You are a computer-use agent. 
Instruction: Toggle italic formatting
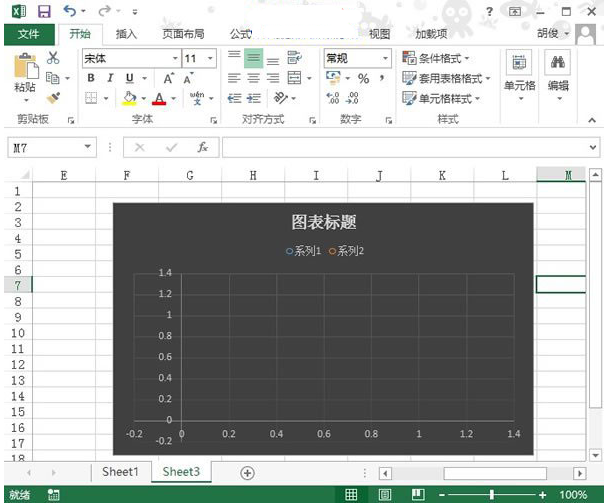tap(111, 78)
